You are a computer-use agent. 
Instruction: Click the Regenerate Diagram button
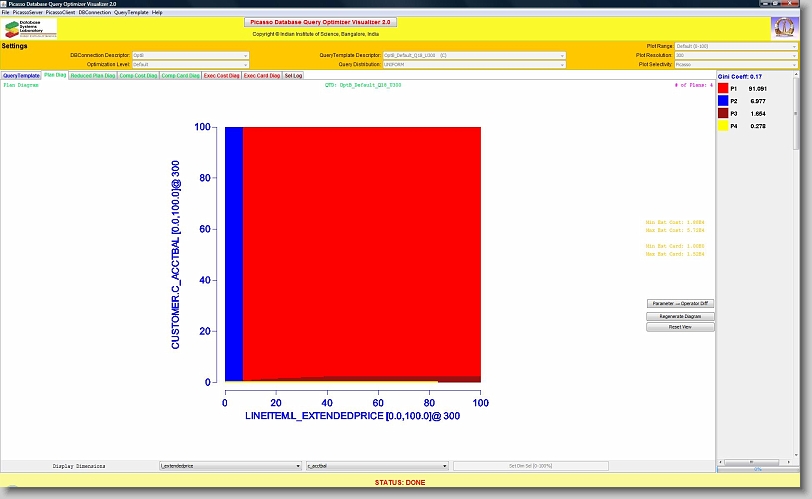pos(680,315)
